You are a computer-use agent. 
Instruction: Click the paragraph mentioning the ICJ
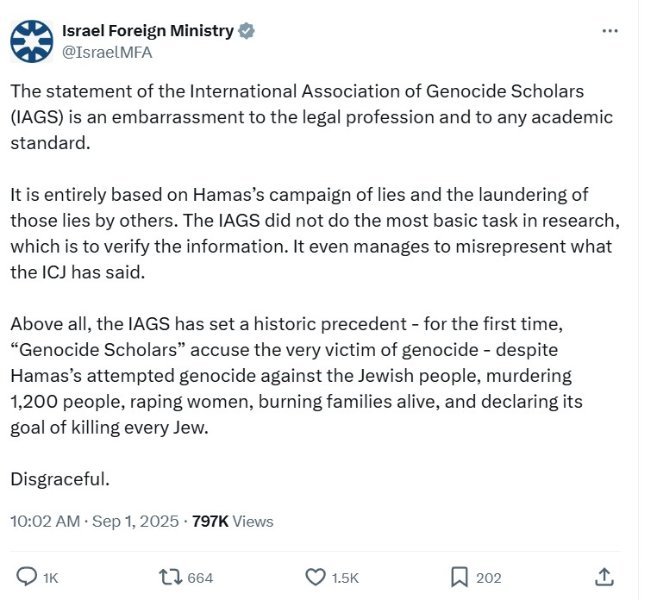click(x=315, y=233)
